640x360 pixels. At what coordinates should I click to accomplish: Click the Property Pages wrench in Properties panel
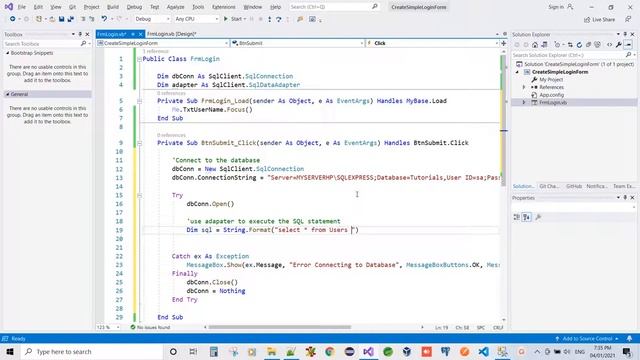538,217
